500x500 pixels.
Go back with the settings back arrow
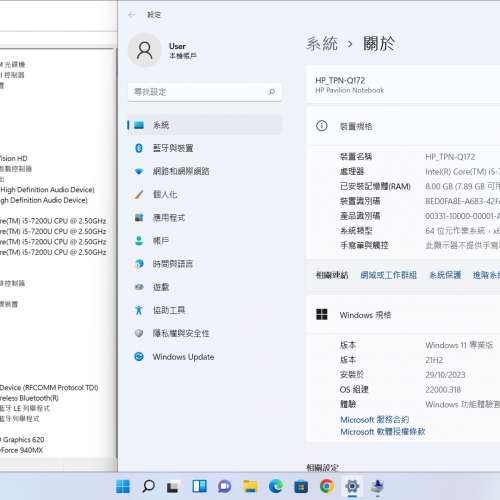132,15
